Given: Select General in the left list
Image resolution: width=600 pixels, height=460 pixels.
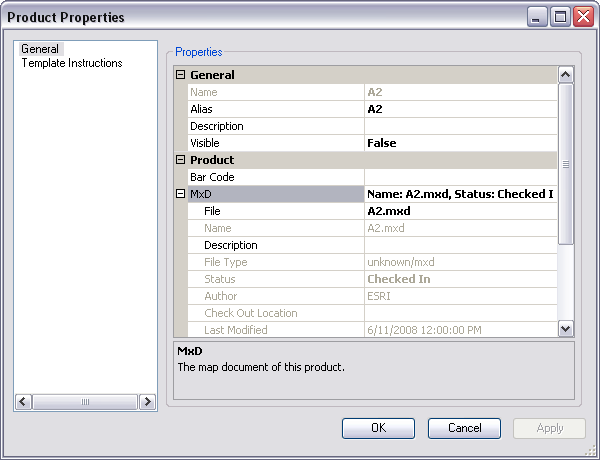Looking at the screenshot, I should (40, 49).
